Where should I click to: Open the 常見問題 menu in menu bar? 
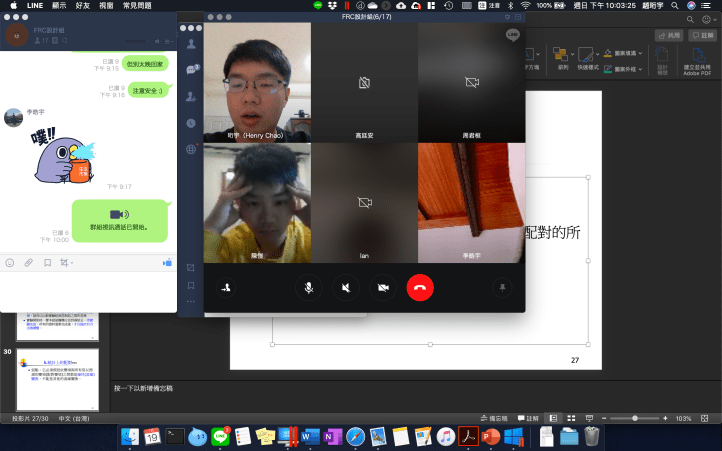(x=137, y=6)
